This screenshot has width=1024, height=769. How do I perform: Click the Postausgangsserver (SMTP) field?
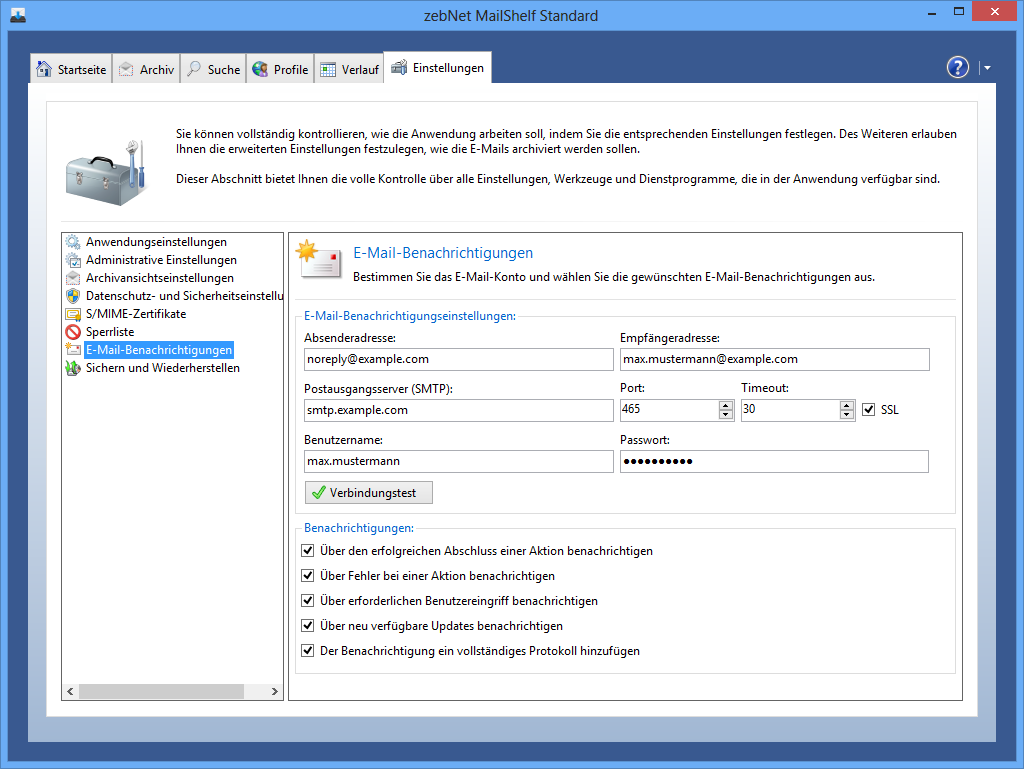tap(458, 411)
